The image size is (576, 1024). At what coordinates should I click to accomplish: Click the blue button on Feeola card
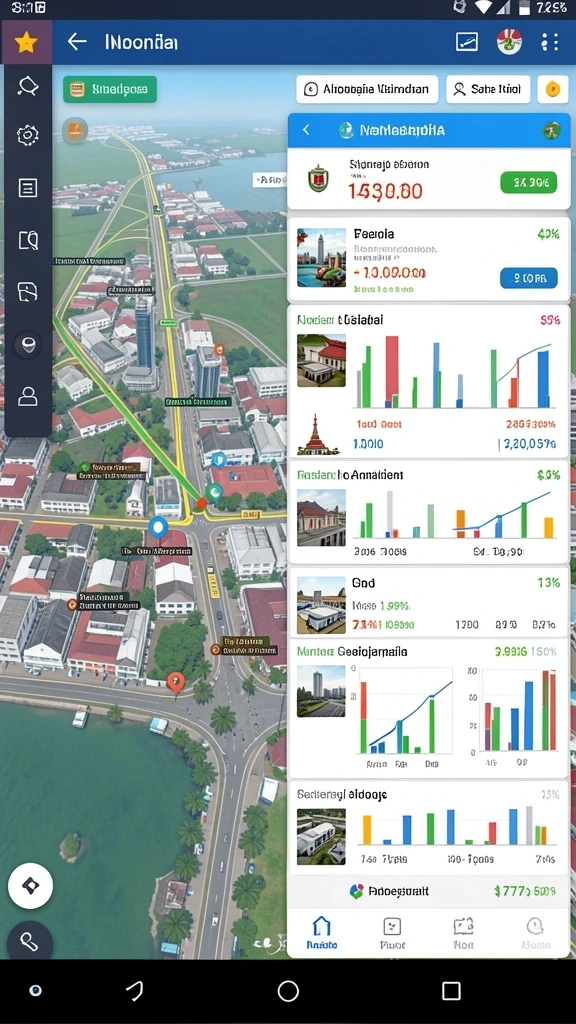(528, 278)
